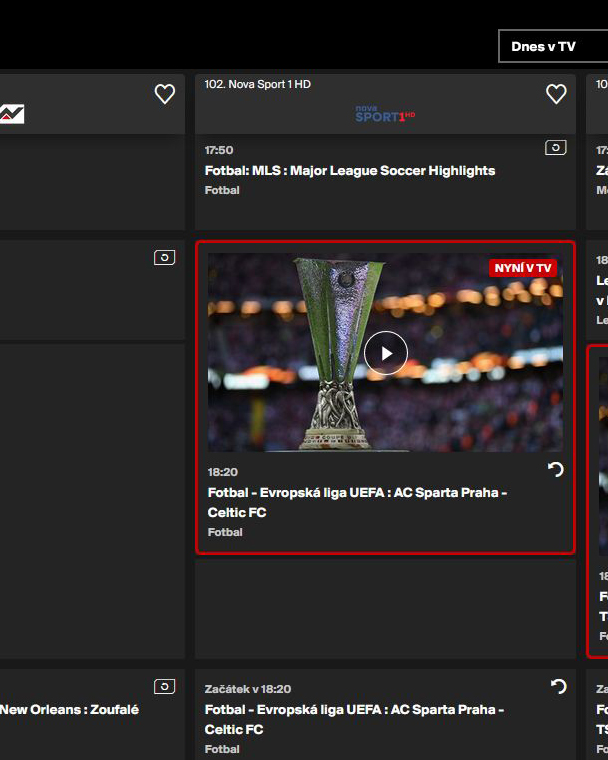Click Fotbal genre label under MLS Highlights
The width and height of the screenshot is (608, 760).
click(x=222, y=190)
